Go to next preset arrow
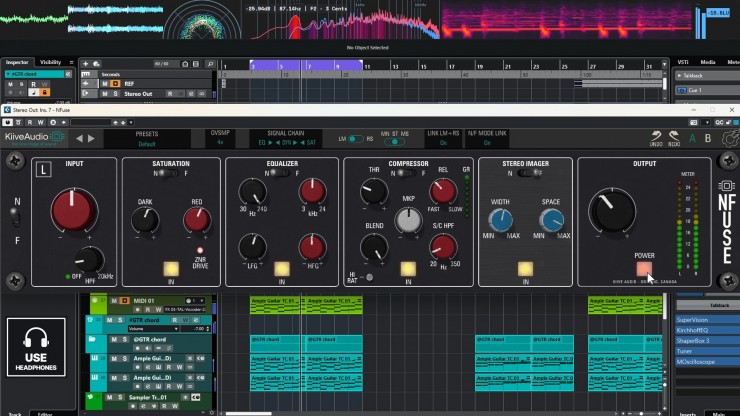The height and width of the screenshot is (416, 740). 92,138
